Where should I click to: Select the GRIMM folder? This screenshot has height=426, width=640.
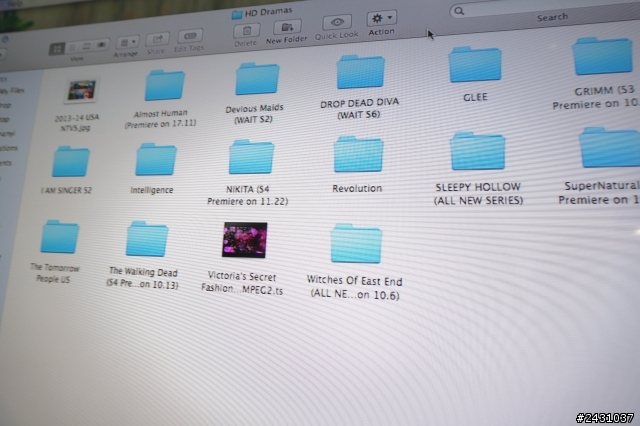point(602,56)
